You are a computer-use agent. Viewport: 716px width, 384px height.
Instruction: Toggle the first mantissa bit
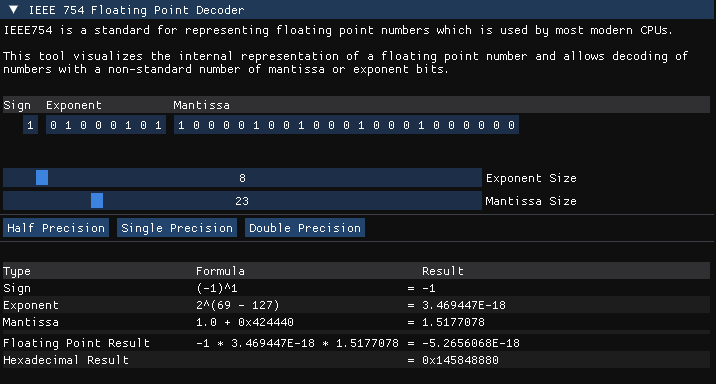(181, 125)
